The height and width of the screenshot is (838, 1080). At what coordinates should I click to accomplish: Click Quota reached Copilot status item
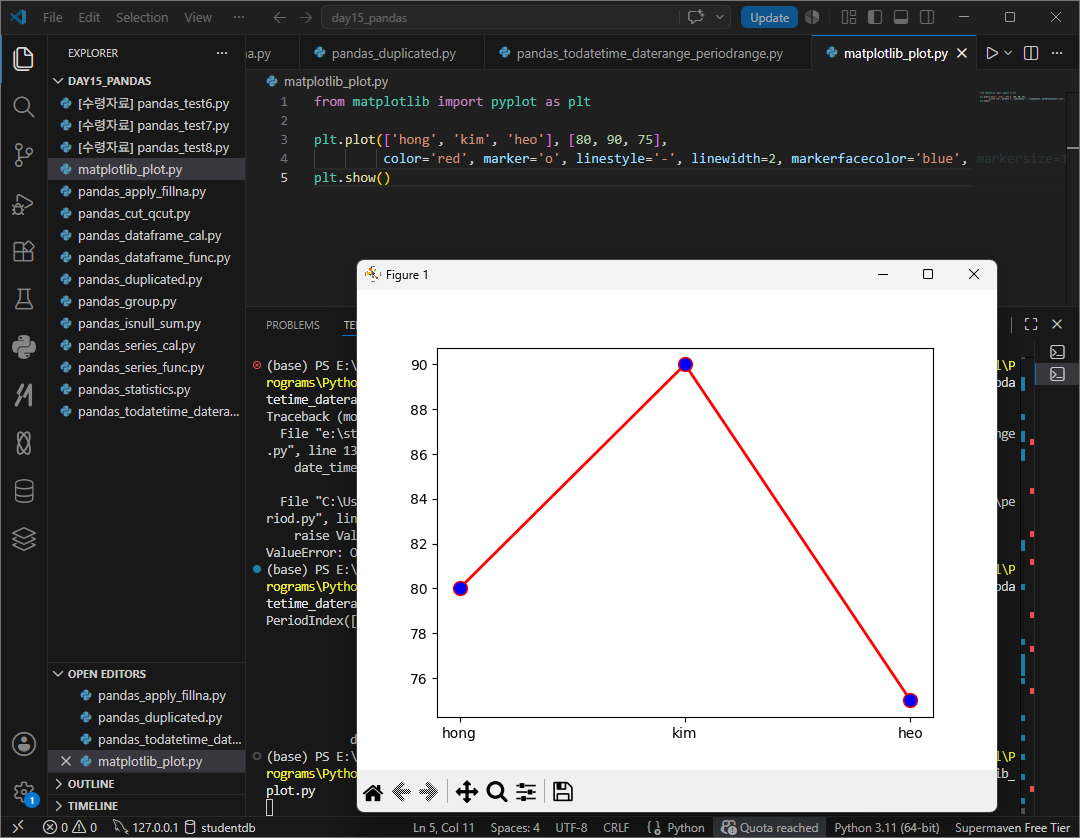[x=769, y=828]
